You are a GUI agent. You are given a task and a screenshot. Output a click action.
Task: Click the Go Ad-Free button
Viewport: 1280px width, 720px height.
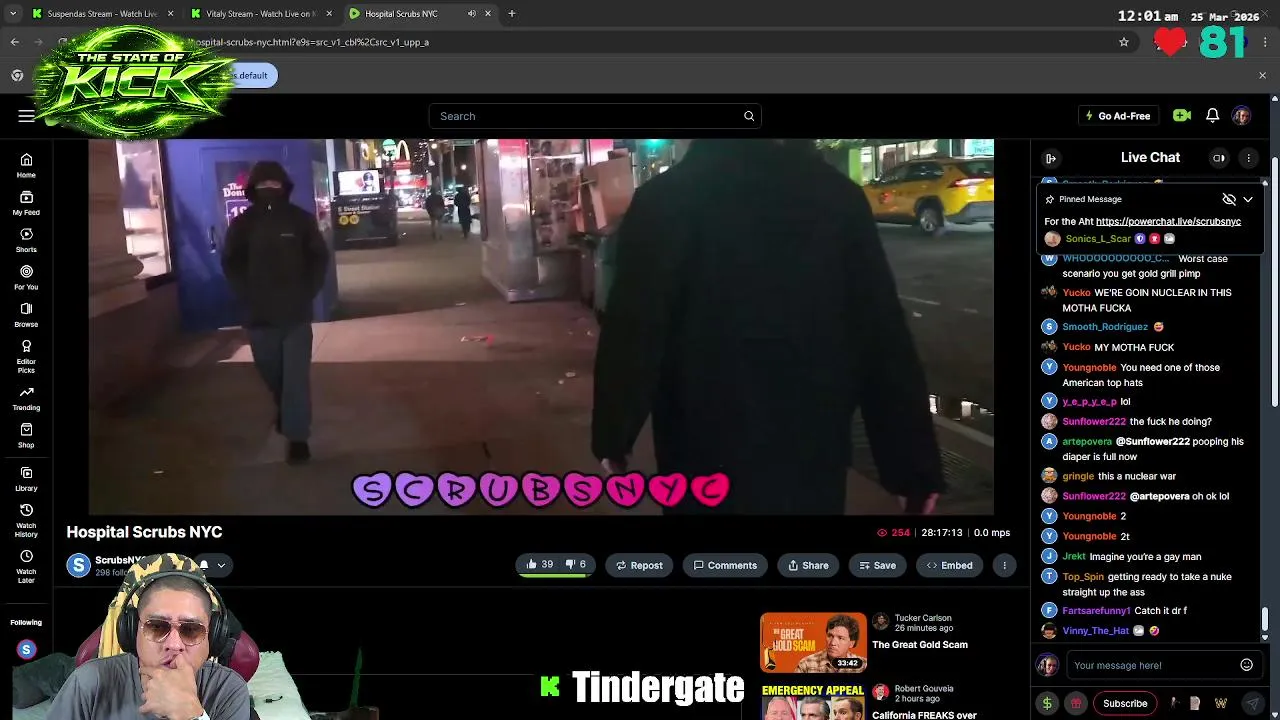tap(1117, 116)
